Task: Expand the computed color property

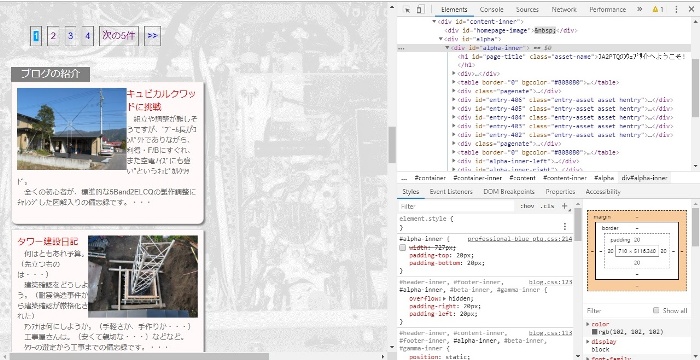Action: (x=588, y=324)
